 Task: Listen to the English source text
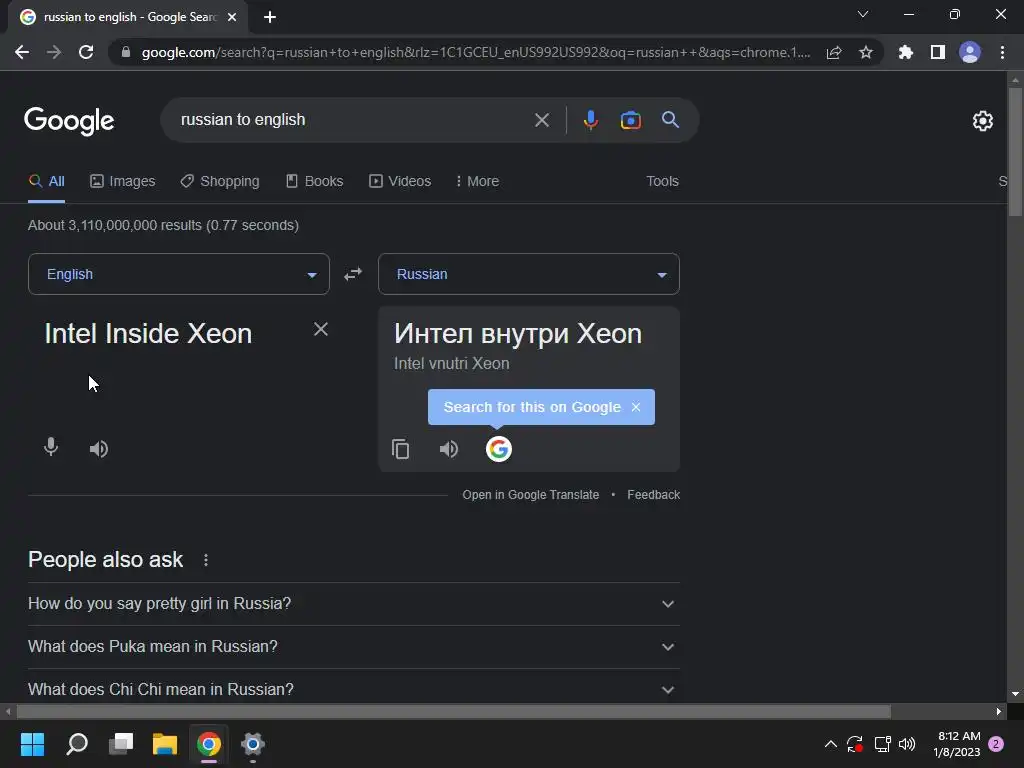pos(99,449)
